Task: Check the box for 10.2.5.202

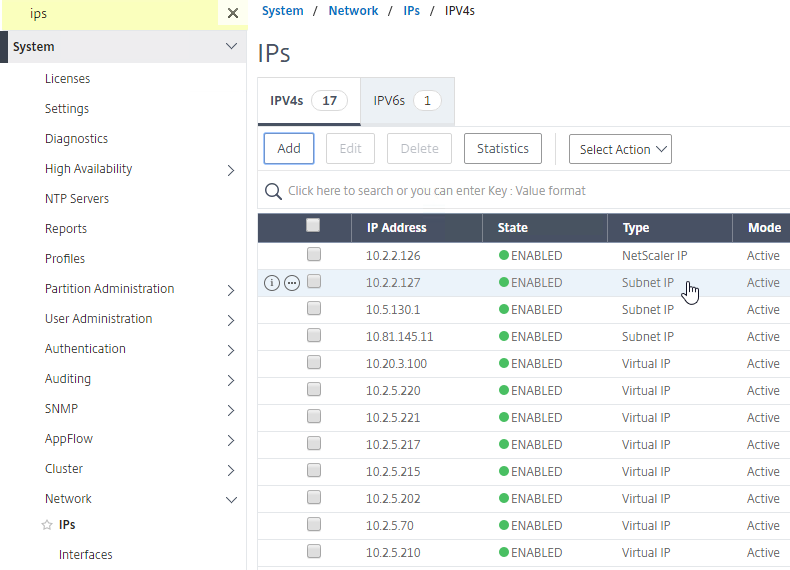Action: point(314,497)
